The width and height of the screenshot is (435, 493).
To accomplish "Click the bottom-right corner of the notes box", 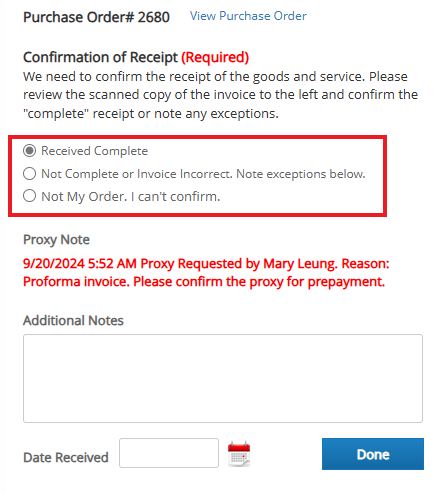I will pos(419,419).
